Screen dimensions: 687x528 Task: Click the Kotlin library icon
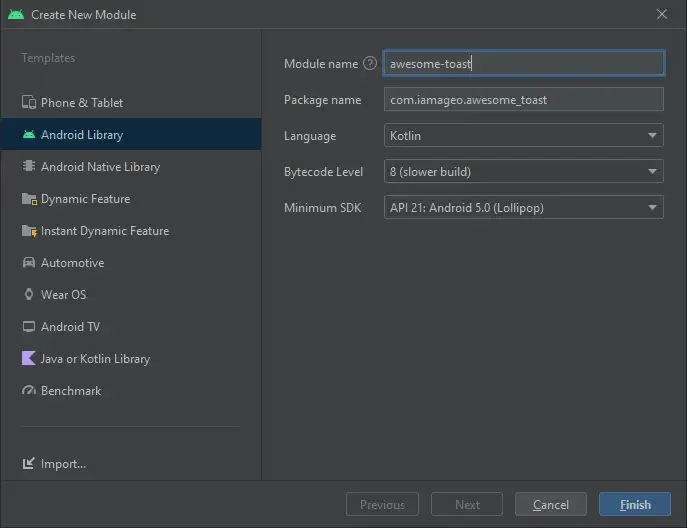point(28,358)
